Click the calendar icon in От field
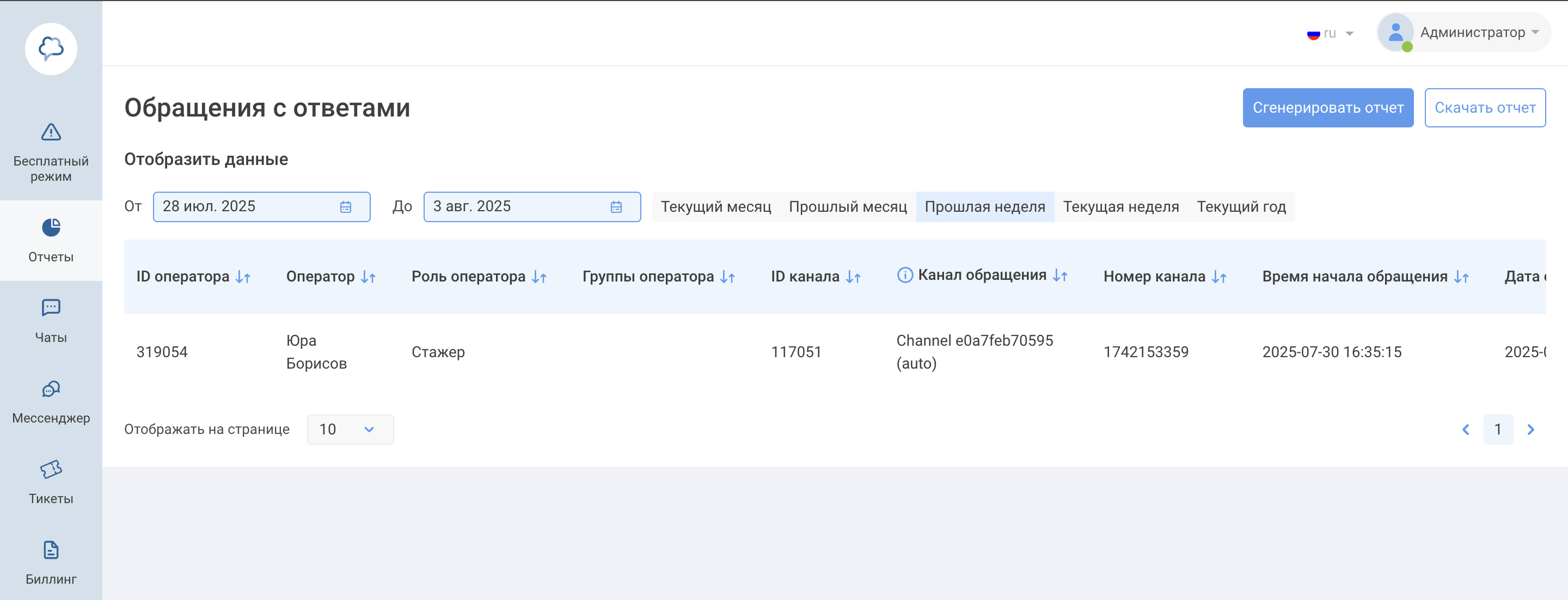 346,207
